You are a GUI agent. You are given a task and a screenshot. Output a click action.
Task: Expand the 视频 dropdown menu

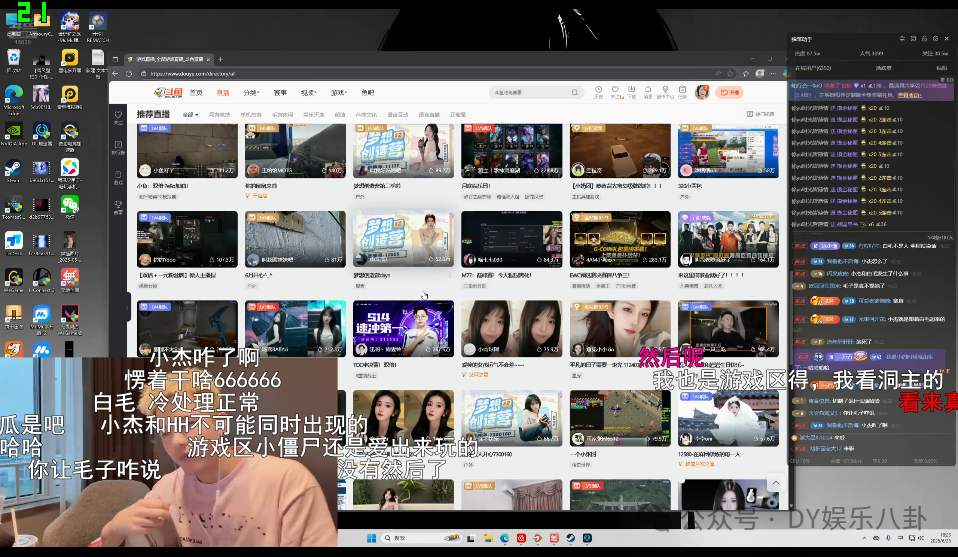[x=309, y=93]
